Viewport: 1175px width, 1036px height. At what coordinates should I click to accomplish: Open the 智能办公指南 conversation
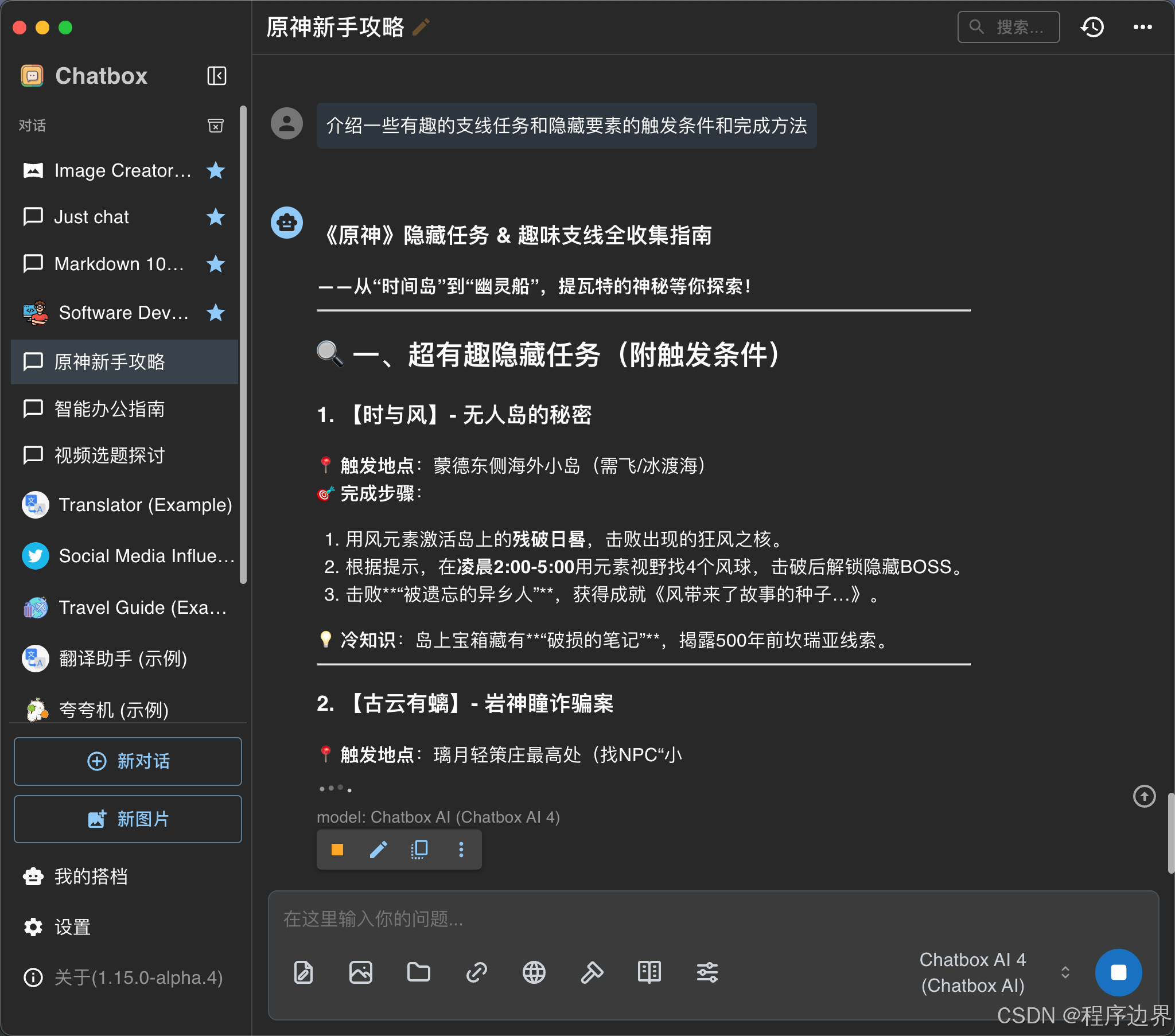124,409
